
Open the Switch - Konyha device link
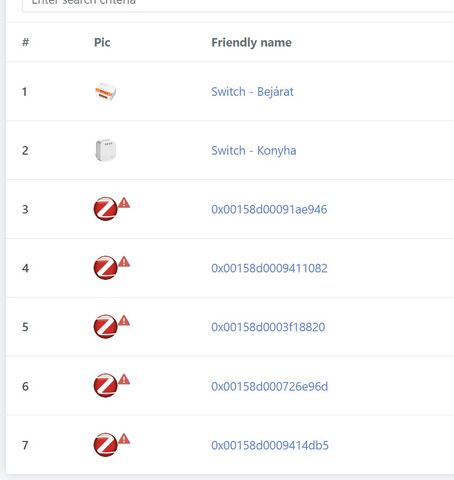tap(254, 151)
